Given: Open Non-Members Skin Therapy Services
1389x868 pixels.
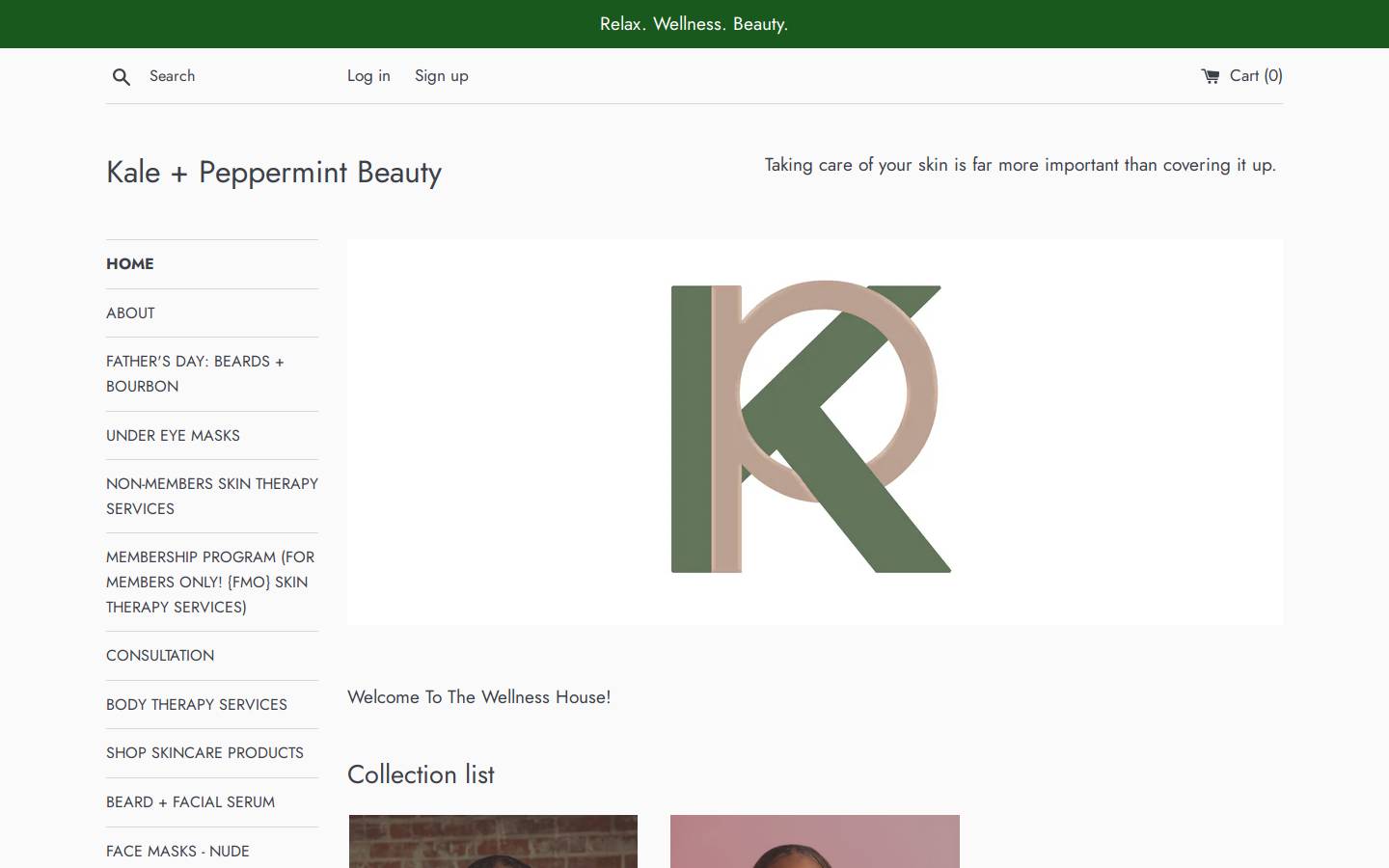Looking at the screenshot, I should click(212, 497).
